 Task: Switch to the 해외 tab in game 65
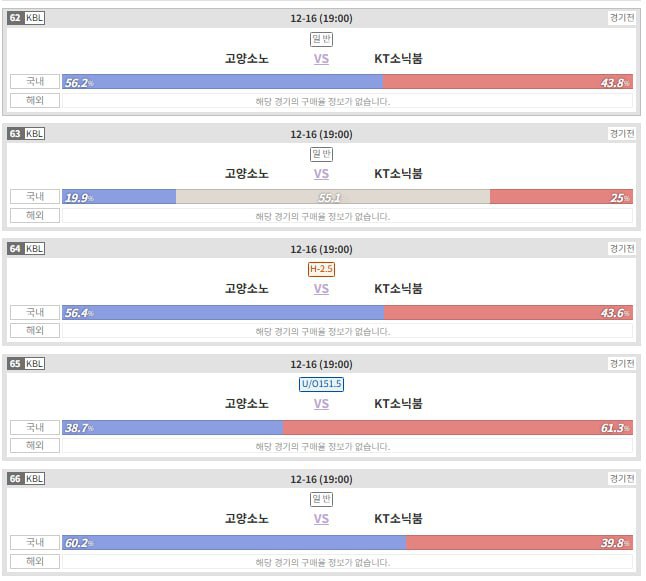tap(35, 446)
